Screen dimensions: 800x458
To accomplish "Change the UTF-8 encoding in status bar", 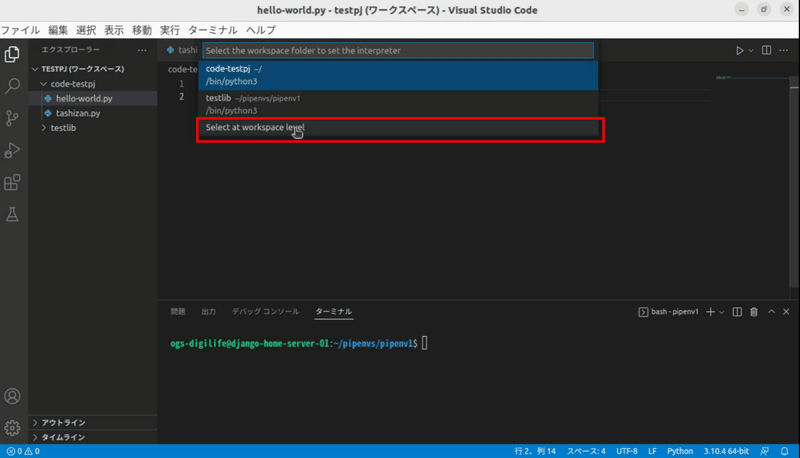I will [x=627, y=451].
